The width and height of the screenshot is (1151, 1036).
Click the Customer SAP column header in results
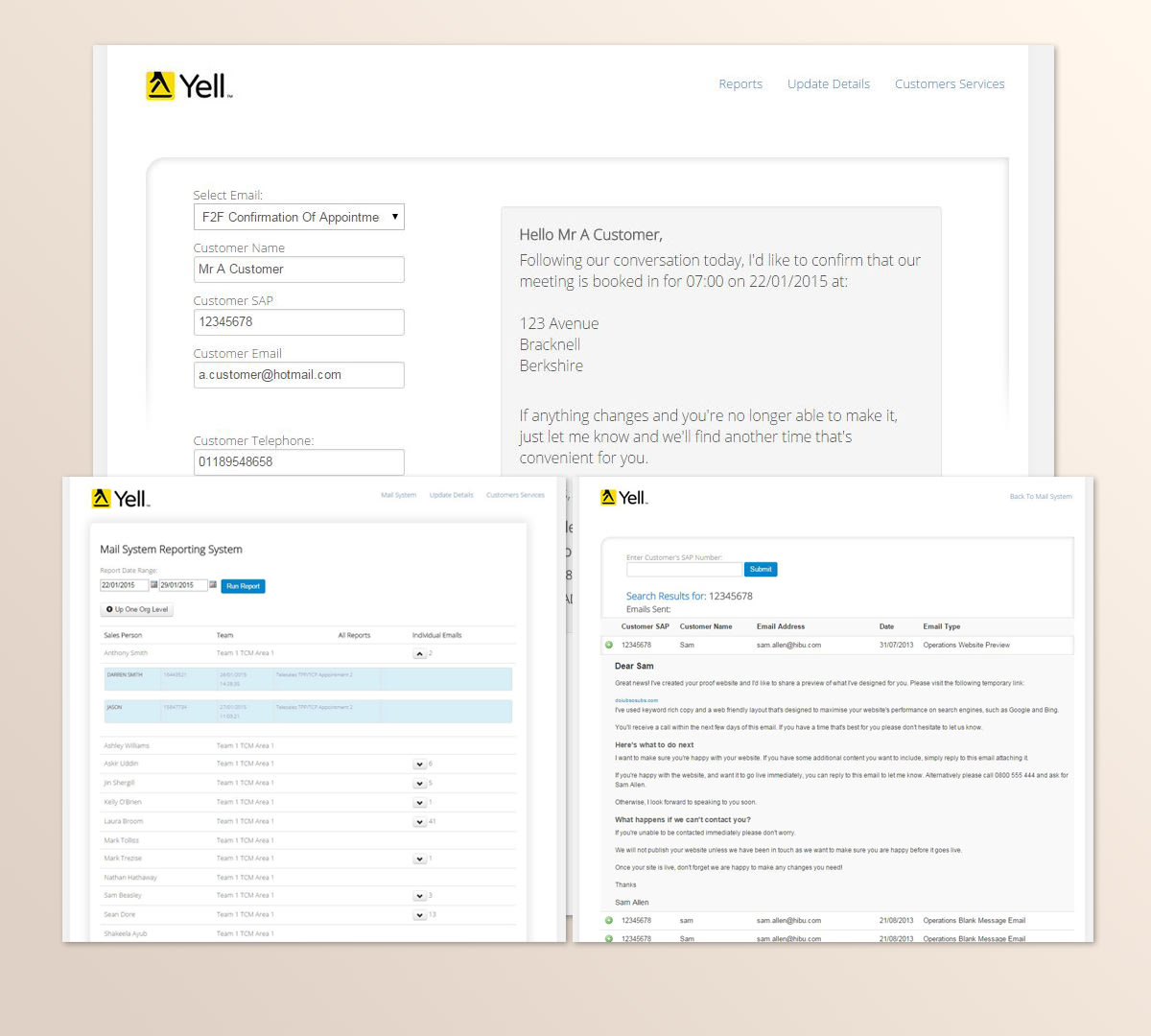click(x=645, y=626)
